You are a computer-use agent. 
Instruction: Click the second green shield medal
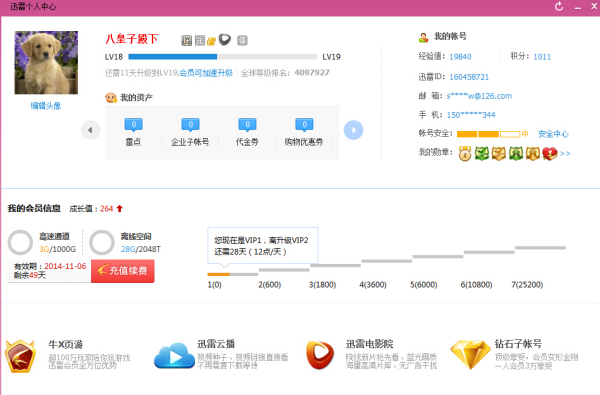coord(516,153)
